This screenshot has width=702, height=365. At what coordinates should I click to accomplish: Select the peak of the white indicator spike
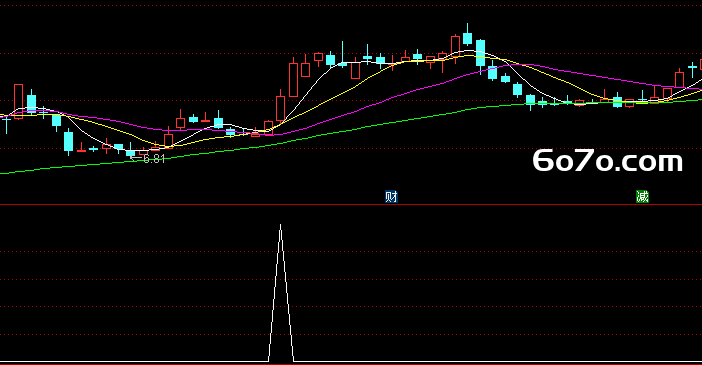tap(281, 225)
